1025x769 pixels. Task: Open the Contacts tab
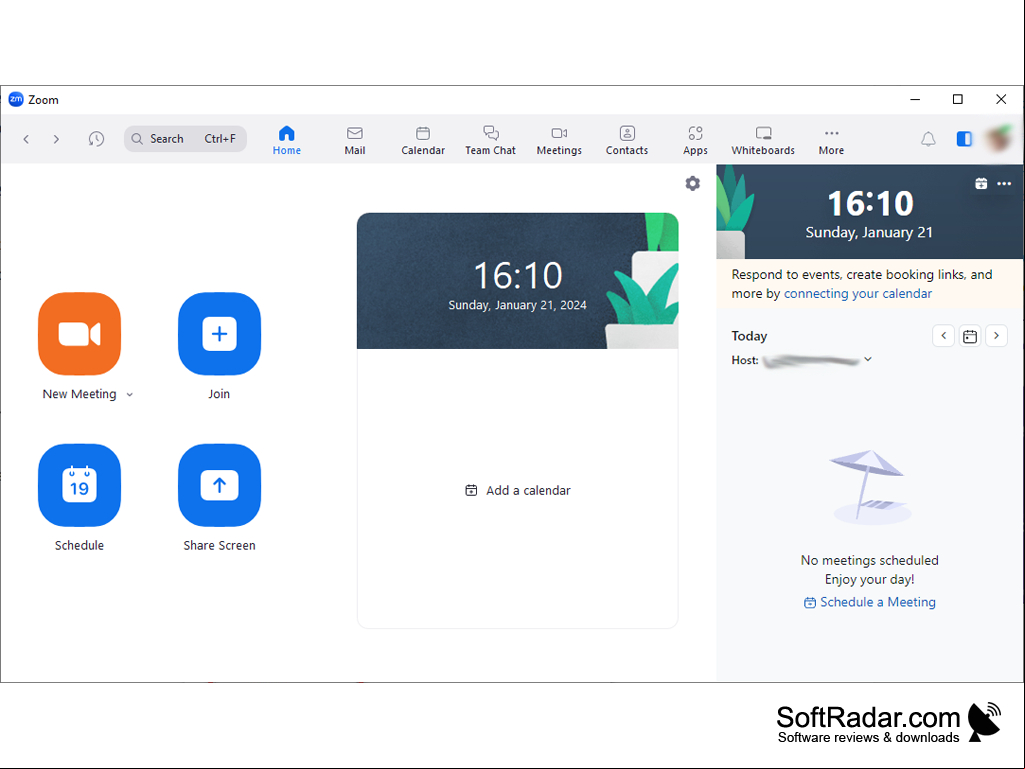[x=627, y=140]
